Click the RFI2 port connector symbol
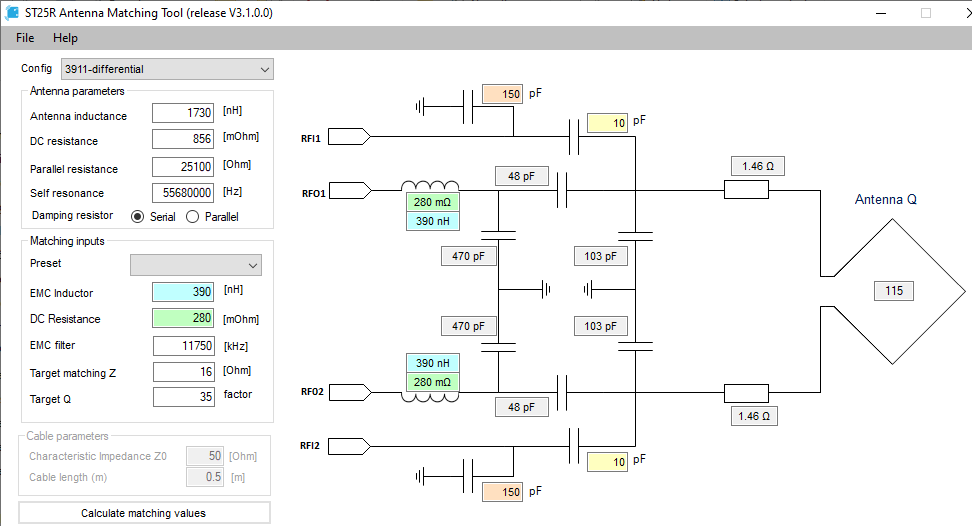 (x=349, y=446)
